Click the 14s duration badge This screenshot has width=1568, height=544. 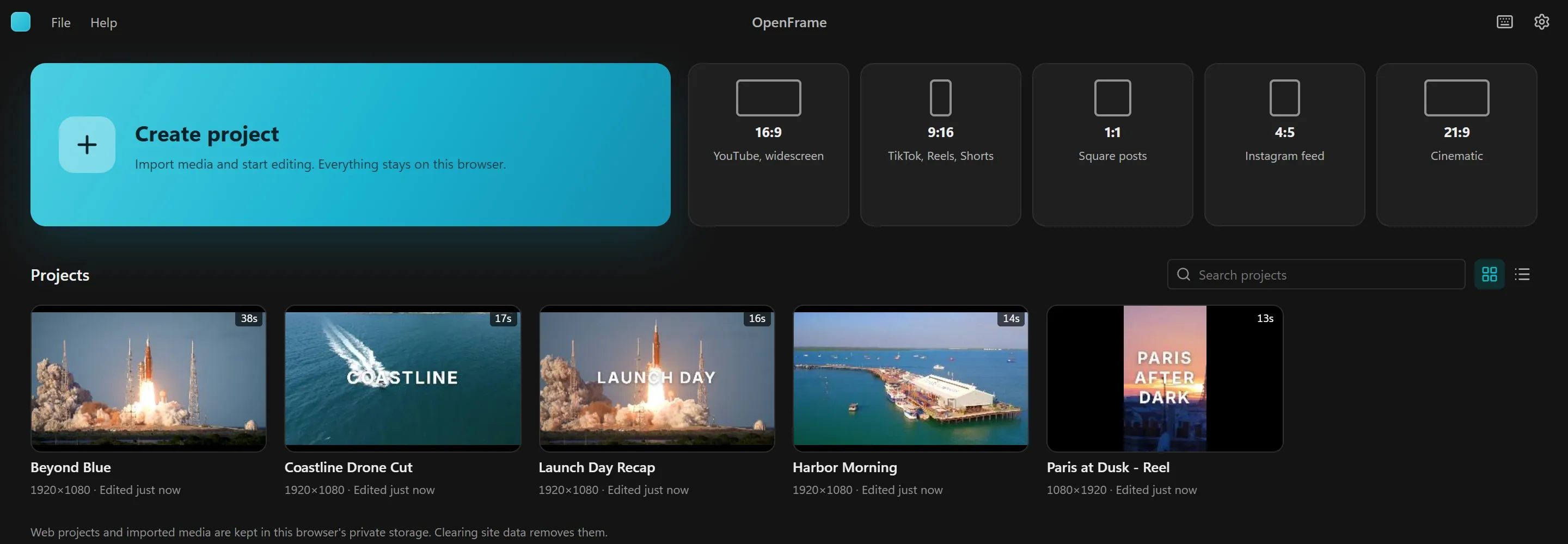(x=1011, y=318)
